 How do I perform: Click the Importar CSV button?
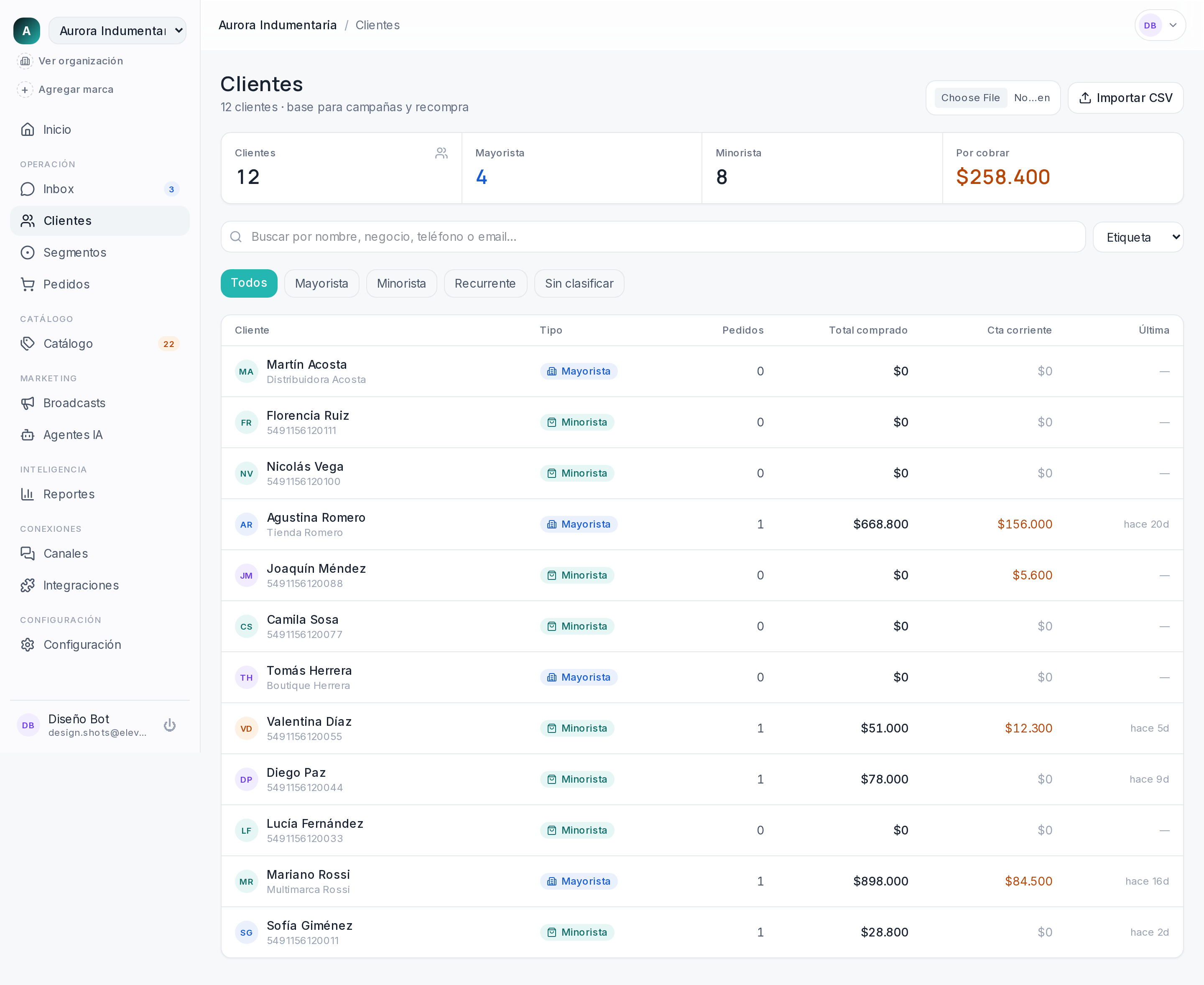1125,97
